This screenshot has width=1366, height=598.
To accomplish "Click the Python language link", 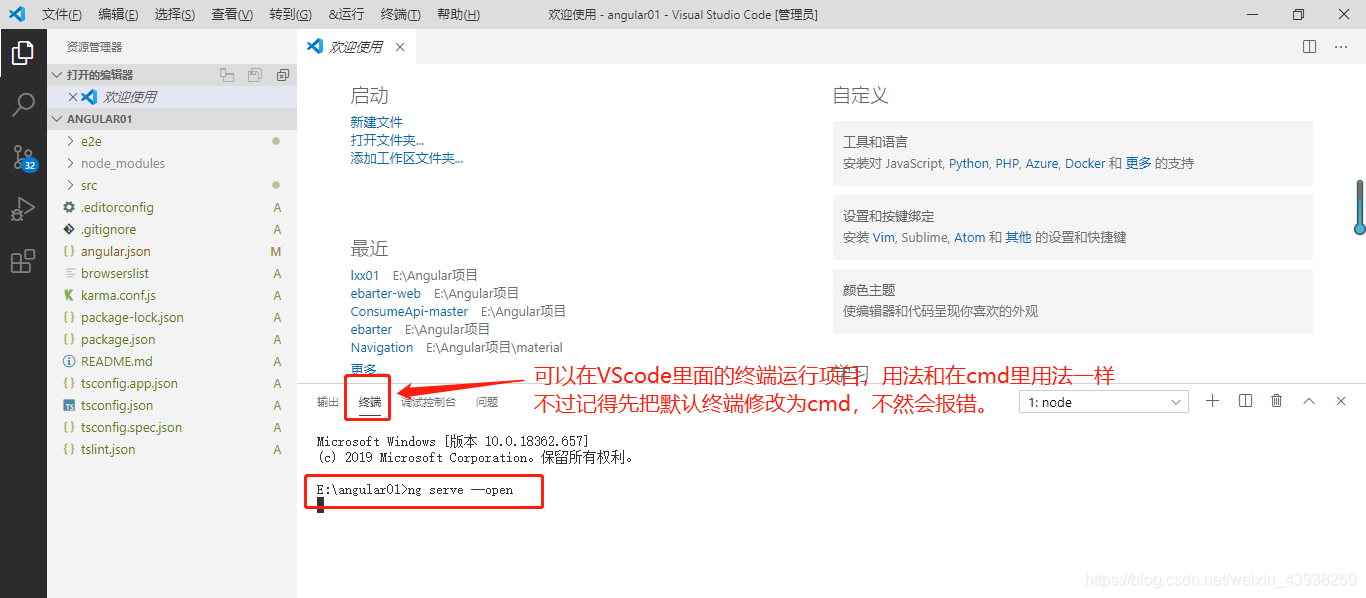I will click(x=969, y=163).
